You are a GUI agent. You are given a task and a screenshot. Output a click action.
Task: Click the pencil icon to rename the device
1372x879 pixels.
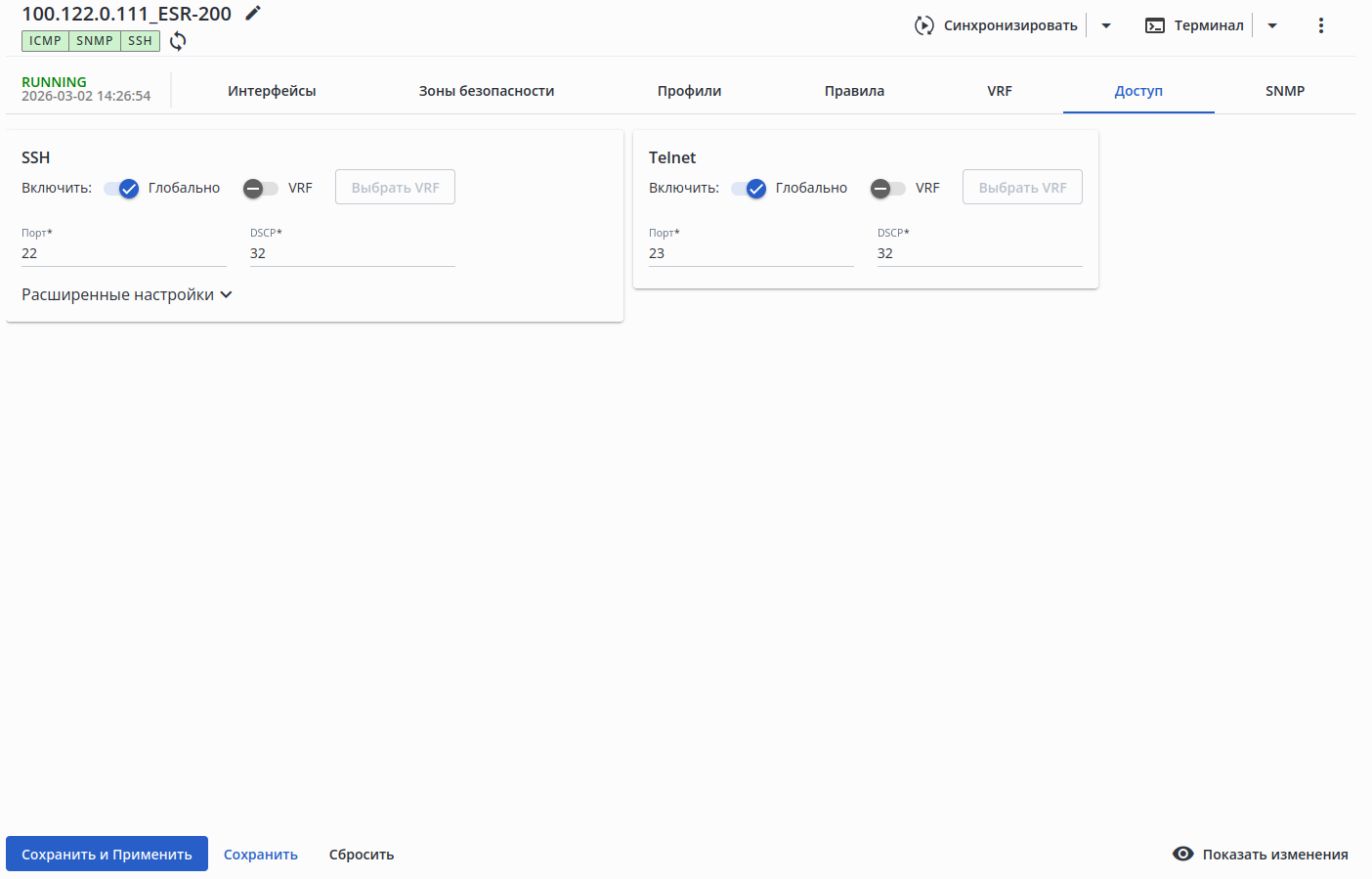coord(253,13)
